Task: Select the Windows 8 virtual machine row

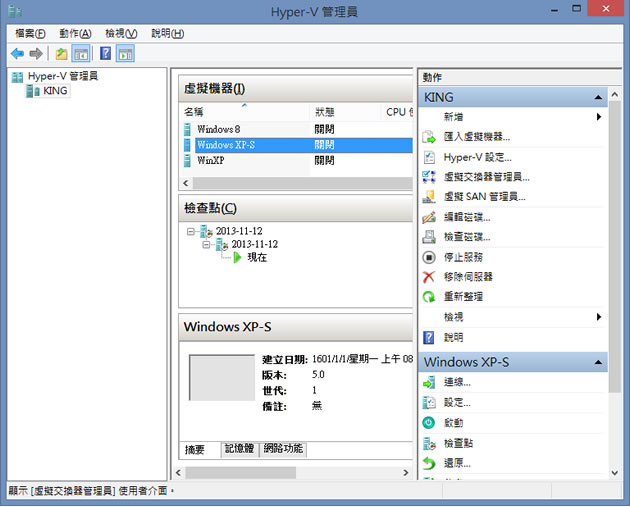Action: point(298,129)
